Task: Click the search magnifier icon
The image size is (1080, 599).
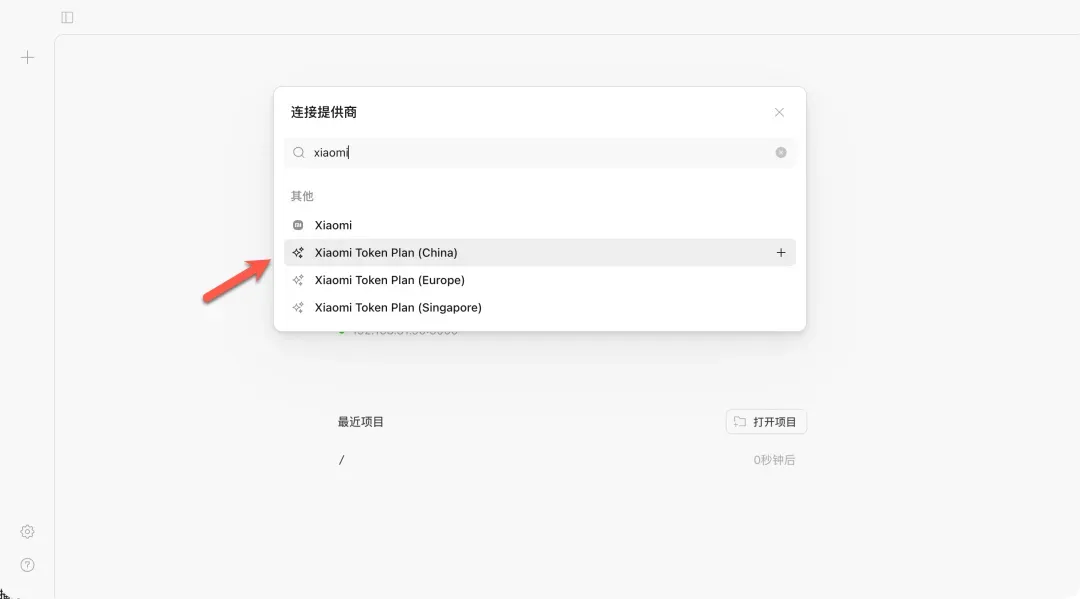Action: [298, 153]
